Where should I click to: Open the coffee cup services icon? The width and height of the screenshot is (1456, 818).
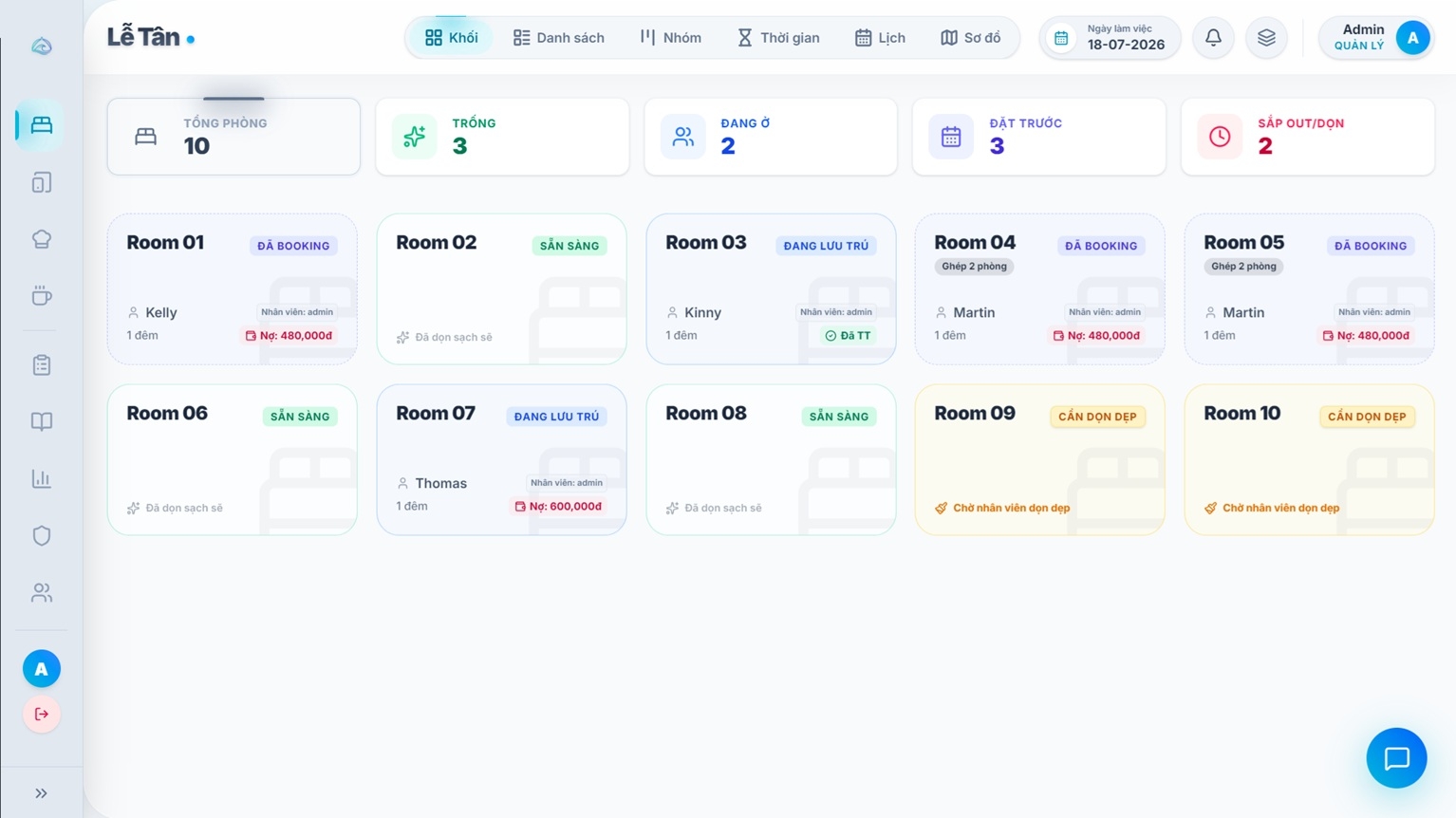42,296
